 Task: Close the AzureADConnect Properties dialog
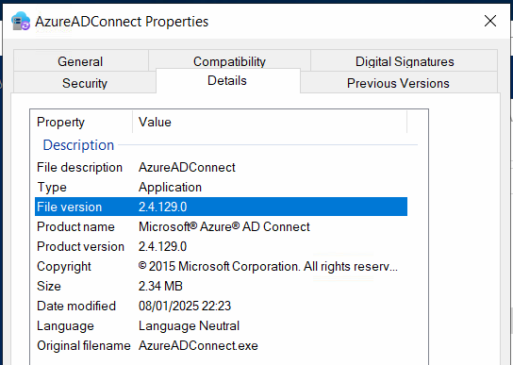490,21
